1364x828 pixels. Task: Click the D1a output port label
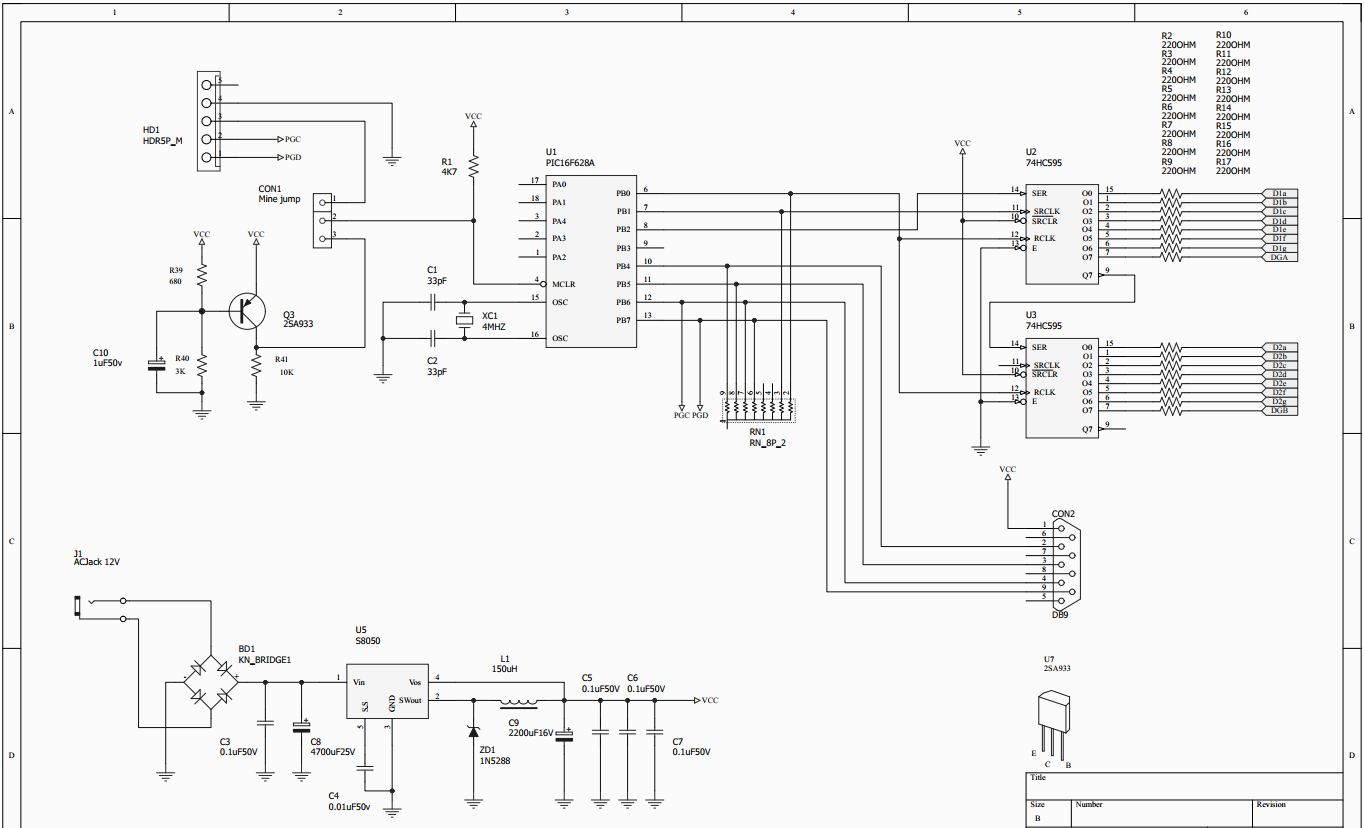pos(1280,193)
